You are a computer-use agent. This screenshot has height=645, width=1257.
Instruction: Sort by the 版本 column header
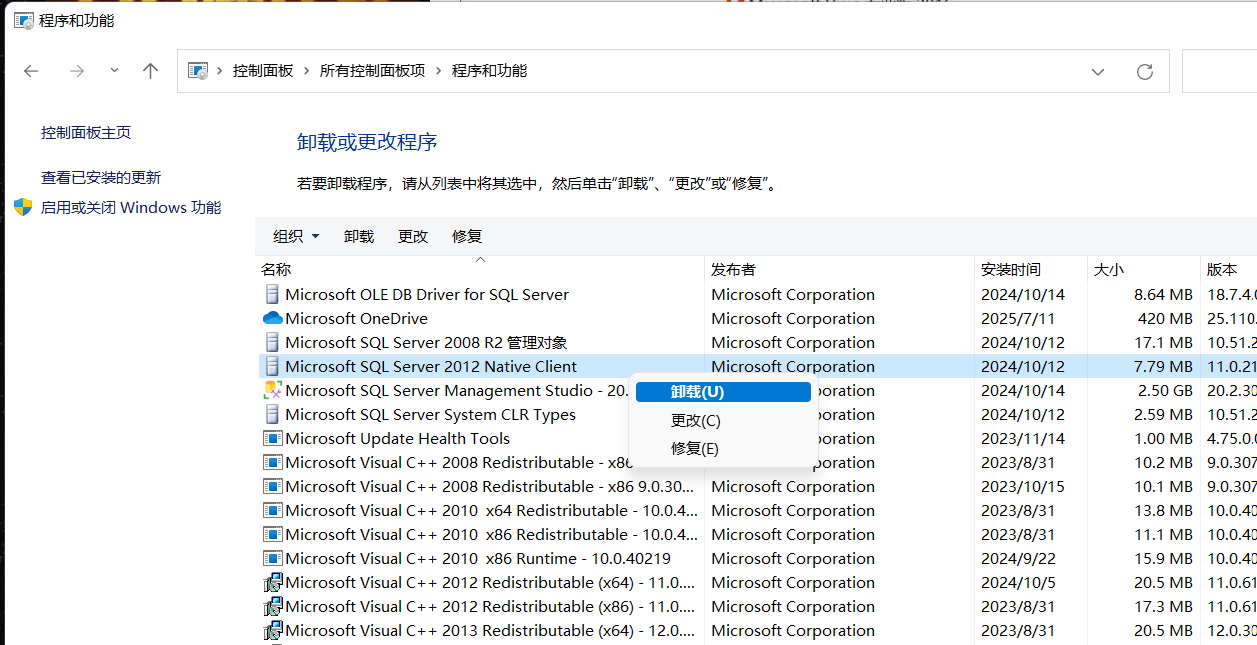tap(1229, 269)
